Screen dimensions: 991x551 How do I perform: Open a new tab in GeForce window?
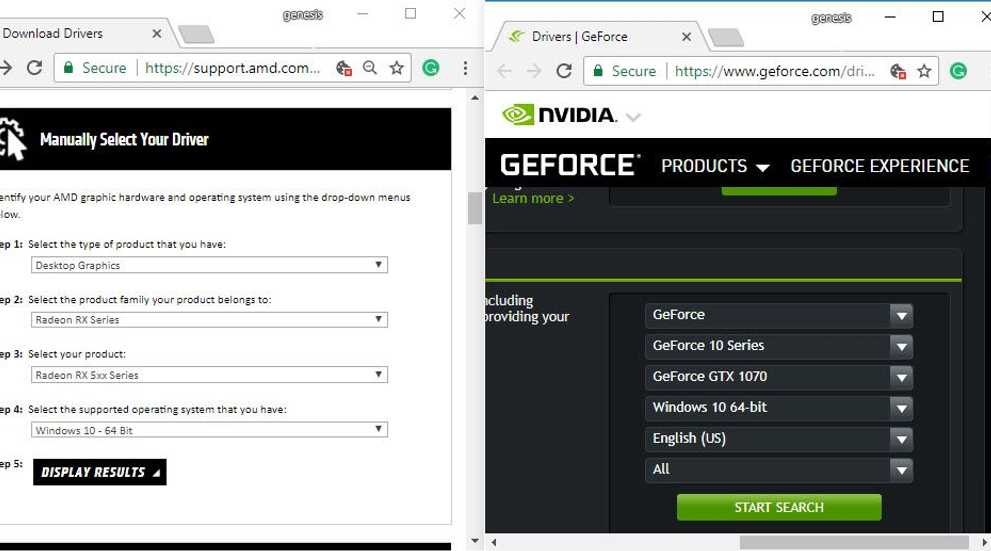click(x=726, y=38)
